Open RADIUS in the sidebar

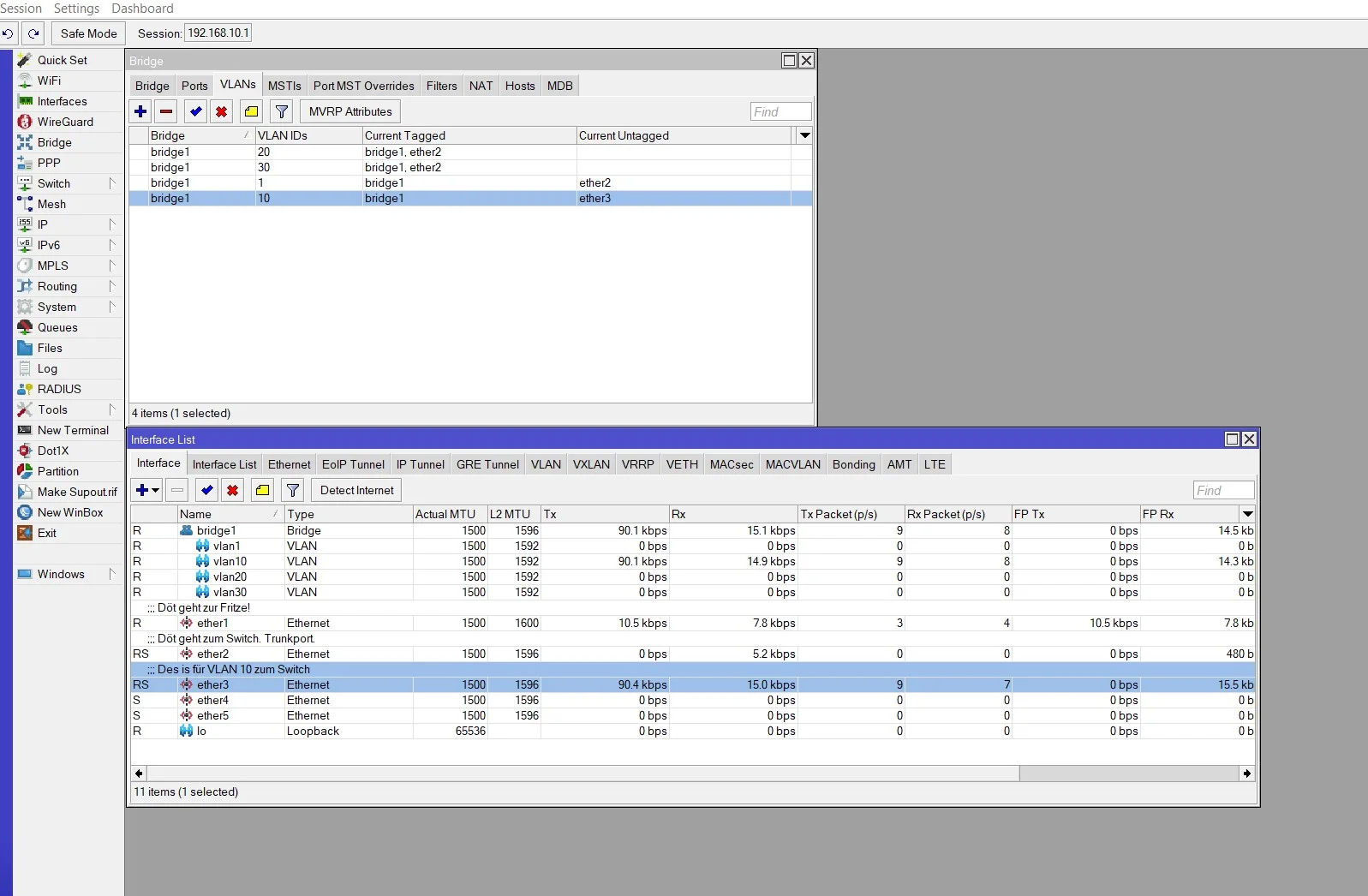click(59, 389)
